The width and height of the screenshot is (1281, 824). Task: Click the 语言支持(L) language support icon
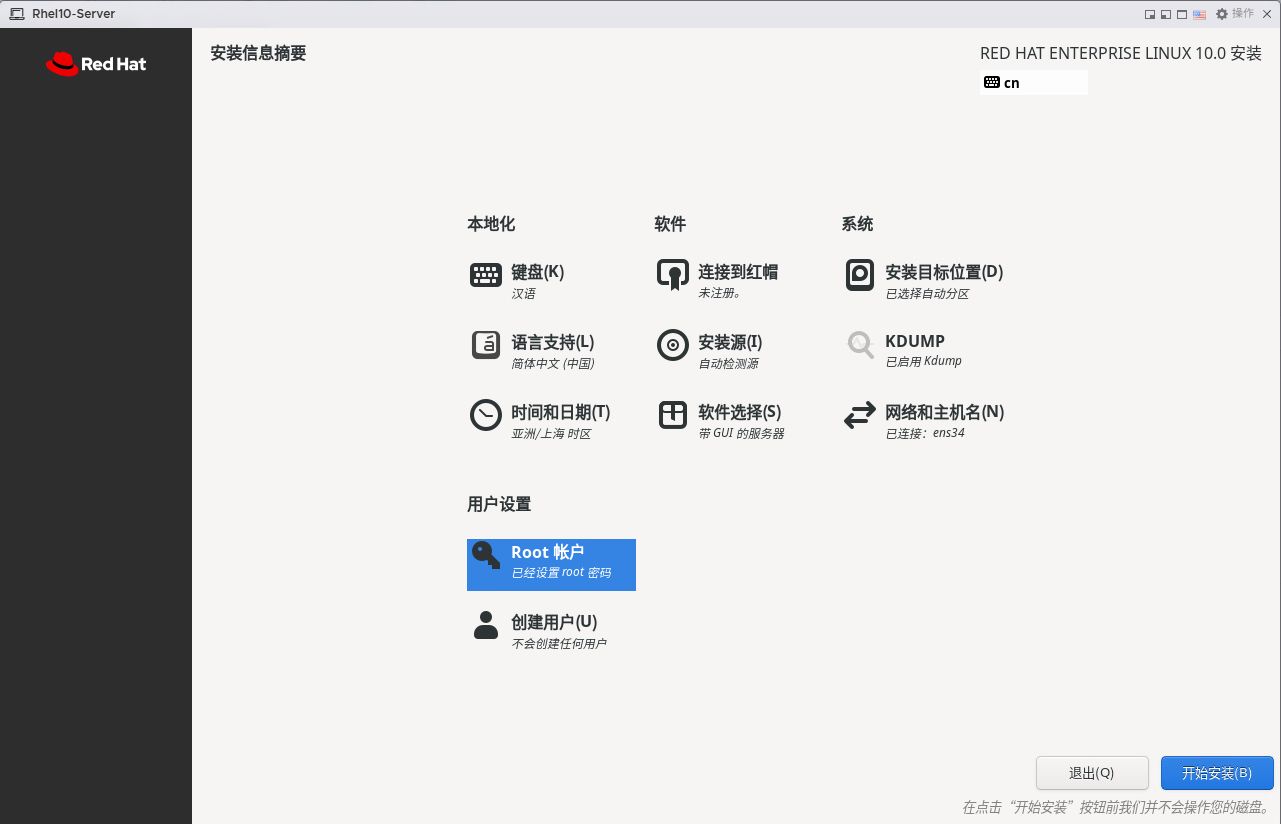point(486,345)
